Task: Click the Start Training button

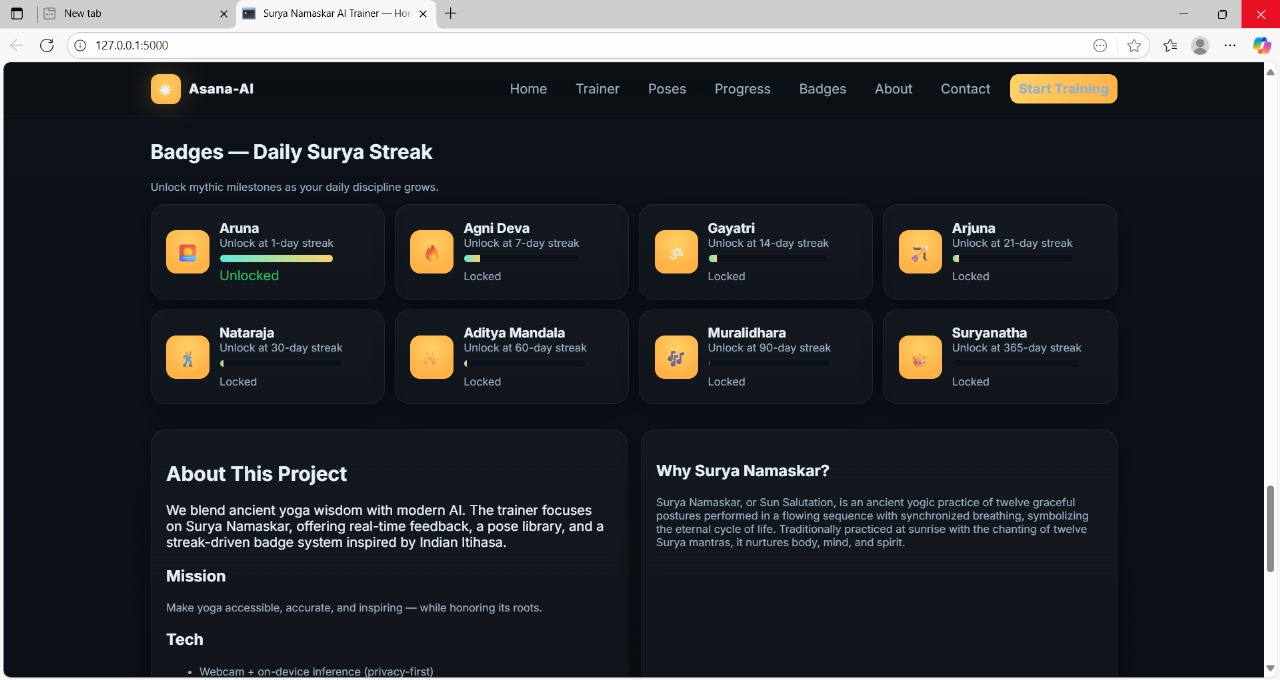Action: (x=1063, y=89)
